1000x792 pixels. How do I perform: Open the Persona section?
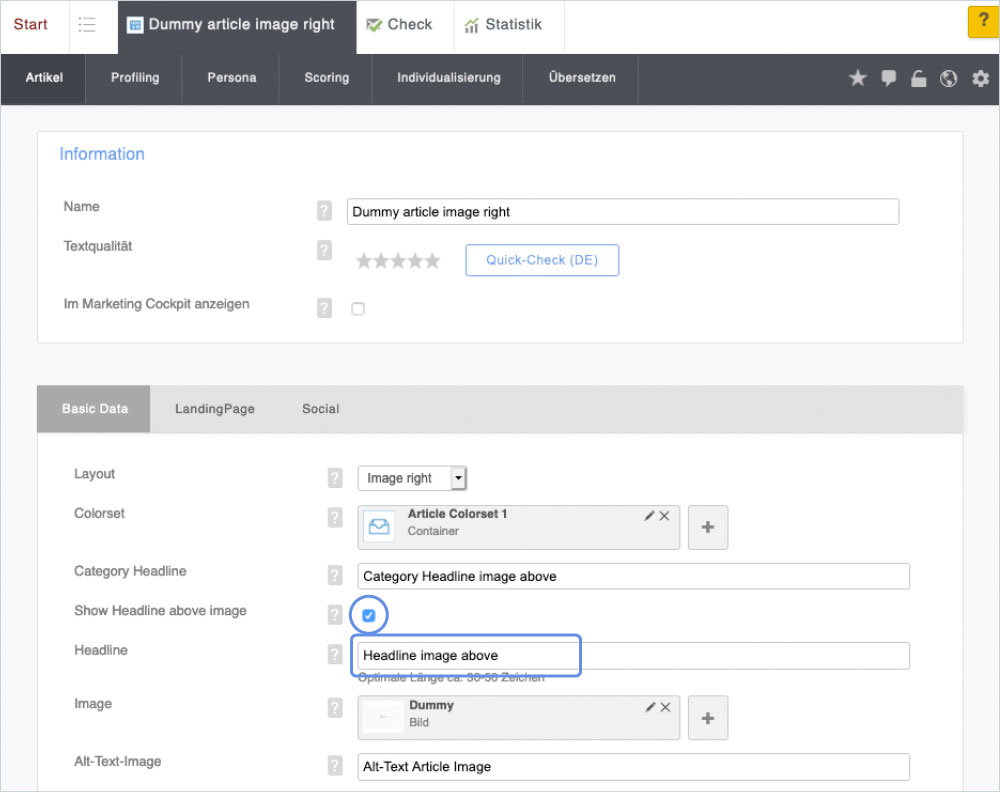pos(232,78)
